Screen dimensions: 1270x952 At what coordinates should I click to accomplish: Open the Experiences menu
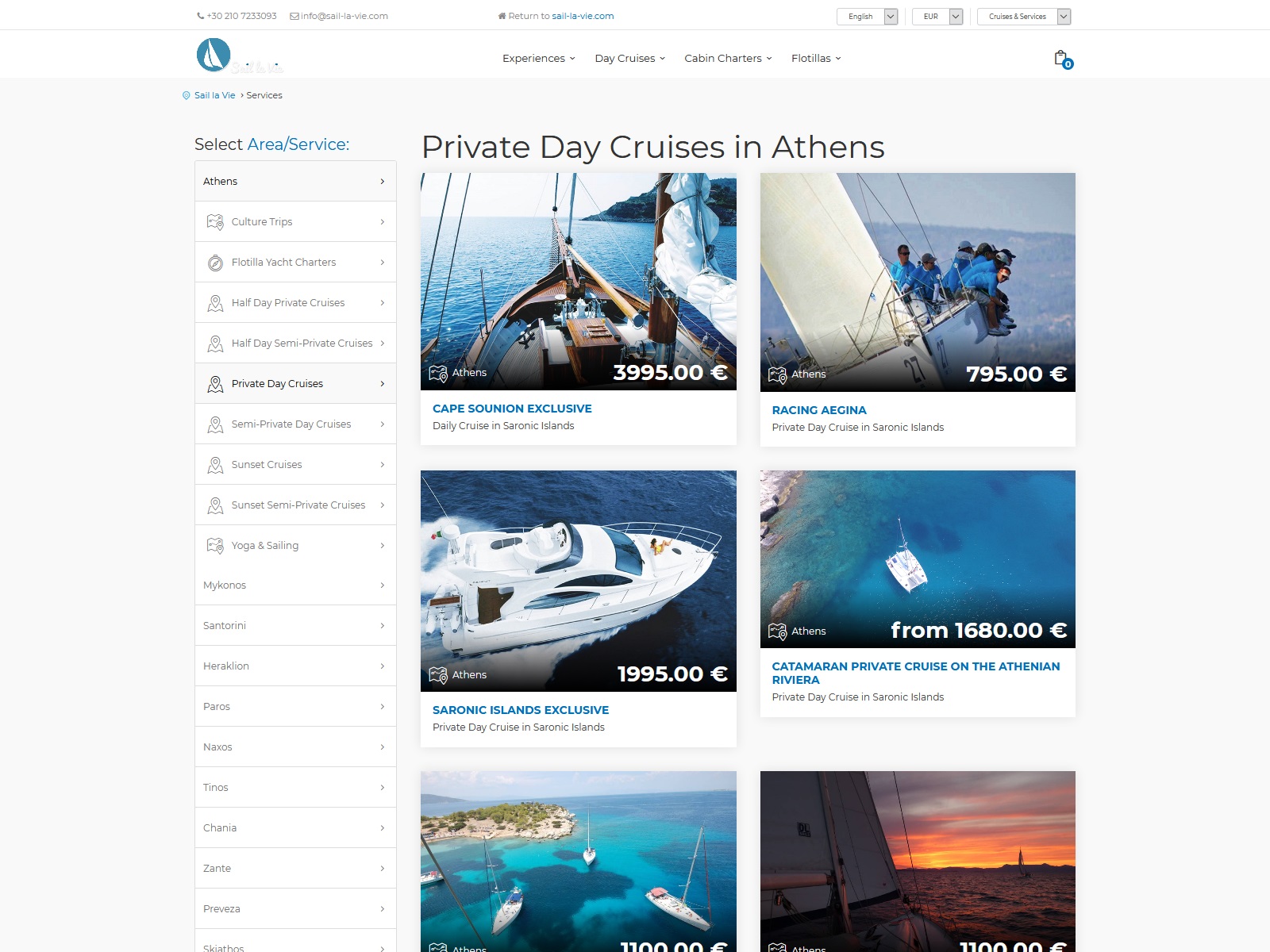[538, 58]
